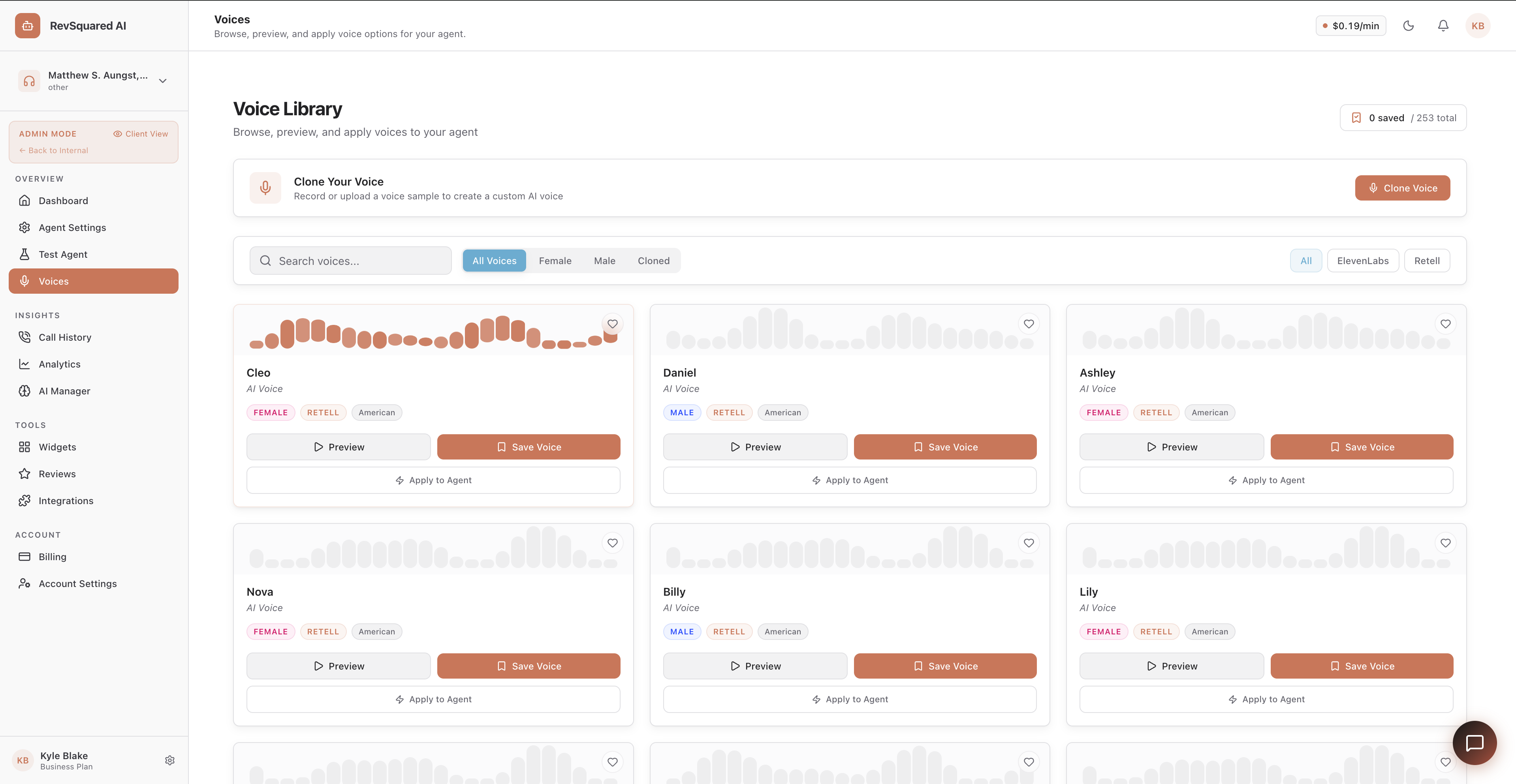Click the Cleo waveform visualization
The height and width of the screenshot is (784, 1516).
433,332
